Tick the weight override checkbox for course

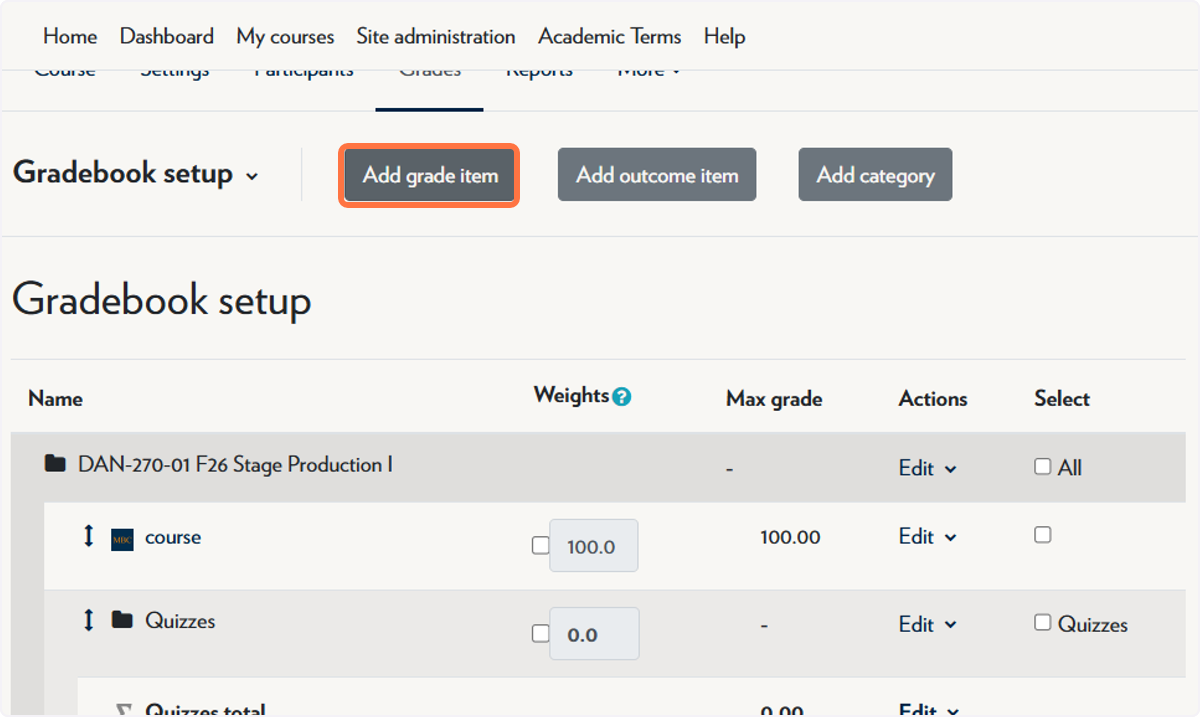pyautogui.click(x=540, y=546)
